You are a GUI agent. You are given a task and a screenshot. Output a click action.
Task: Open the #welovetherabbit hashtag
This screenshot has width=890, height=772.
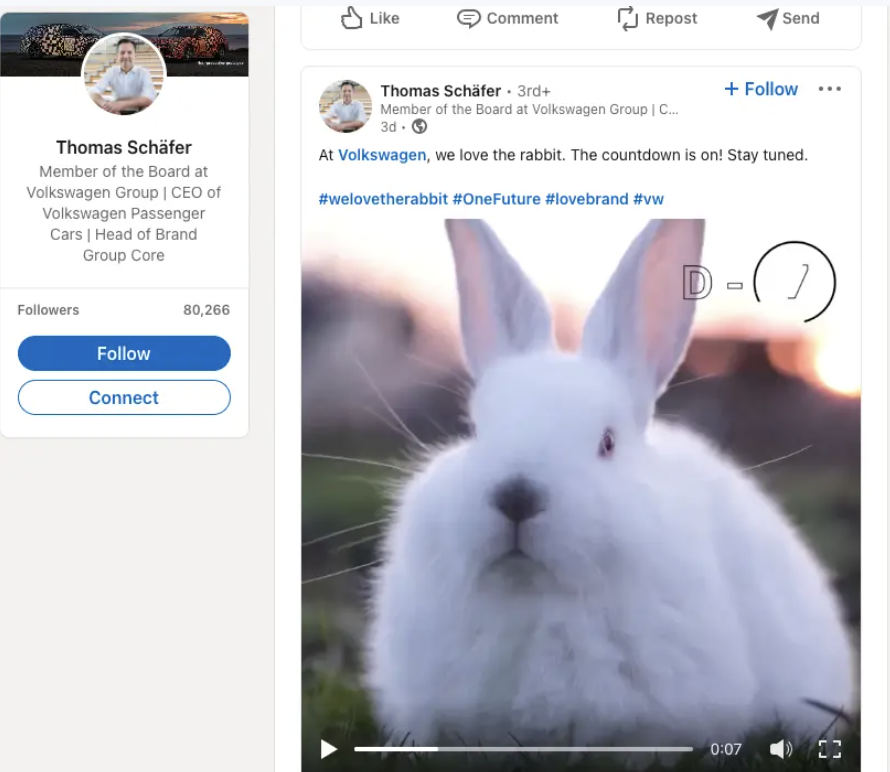pos(383,199)
